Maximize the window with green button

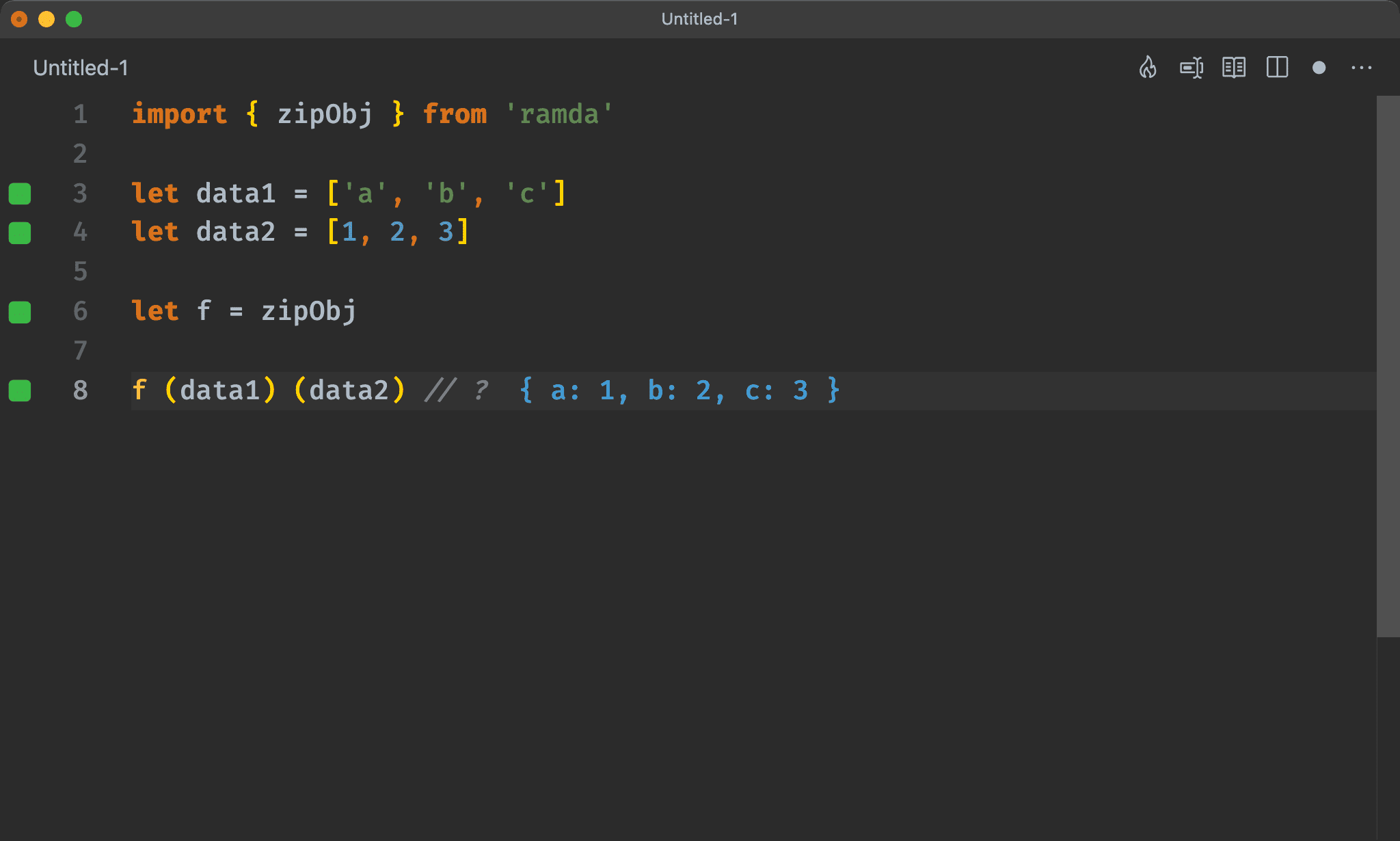pos(74,19)
